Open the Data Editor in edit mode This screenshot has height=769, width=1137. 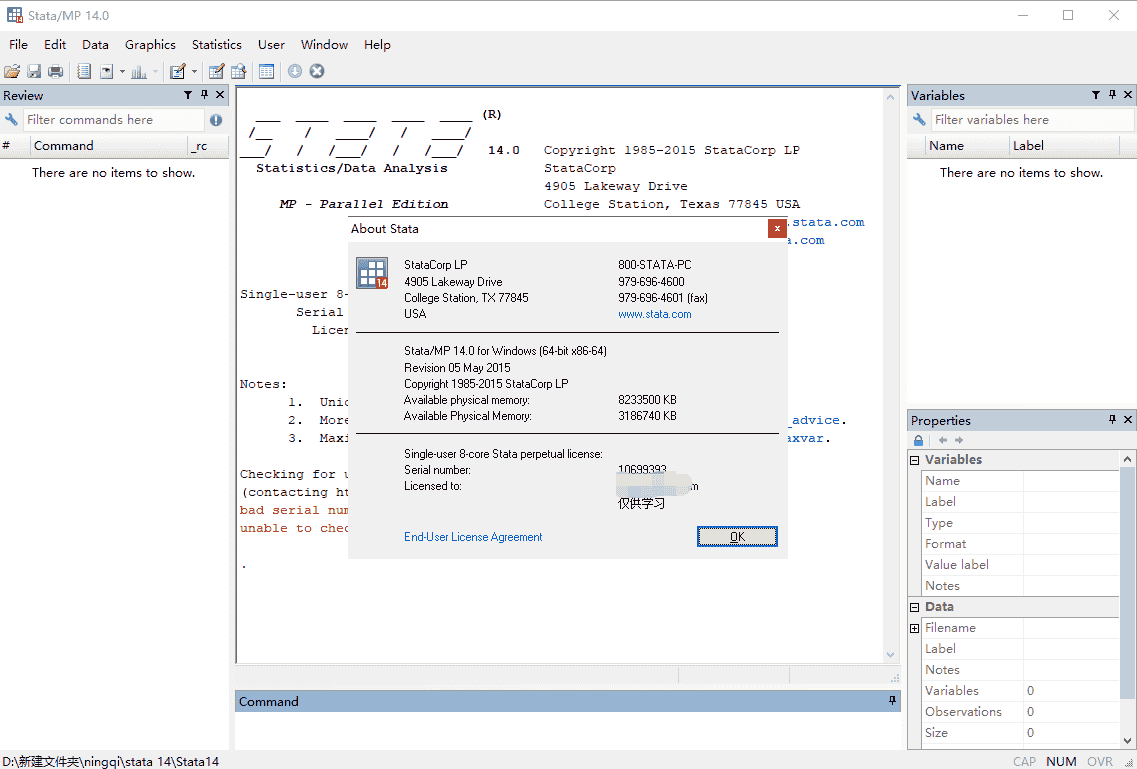(x=216, y=71)
